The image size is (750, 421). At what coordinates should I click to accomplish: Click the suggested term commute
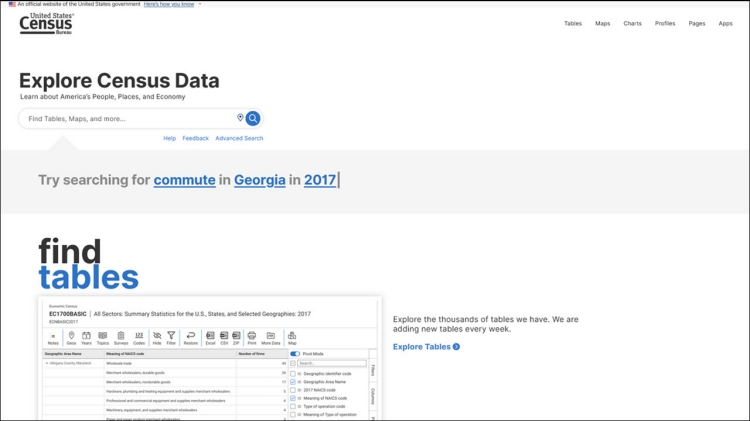click(185, 180)
